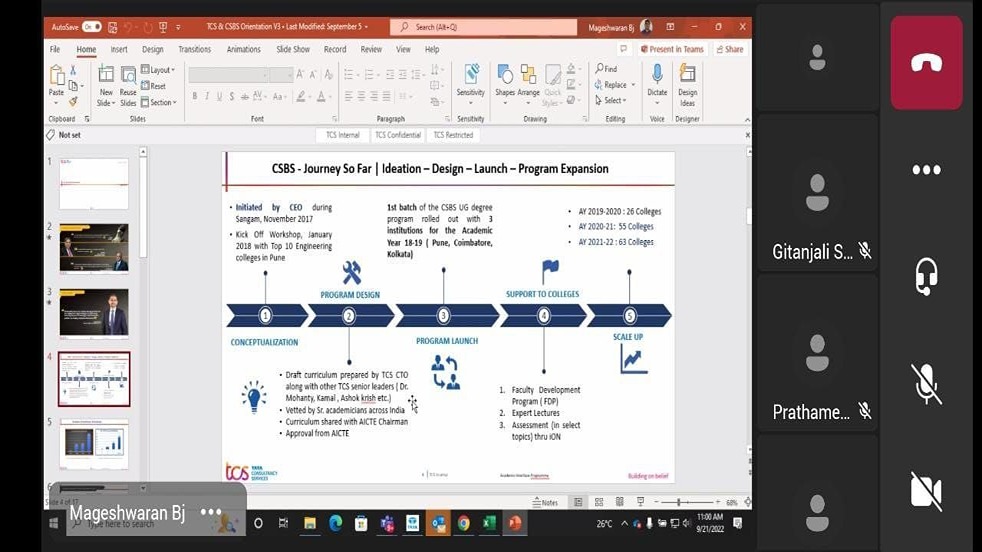982x552 pixels.
Task: Open Google Chrome from taskbar
Action: (x=463, y=523)
